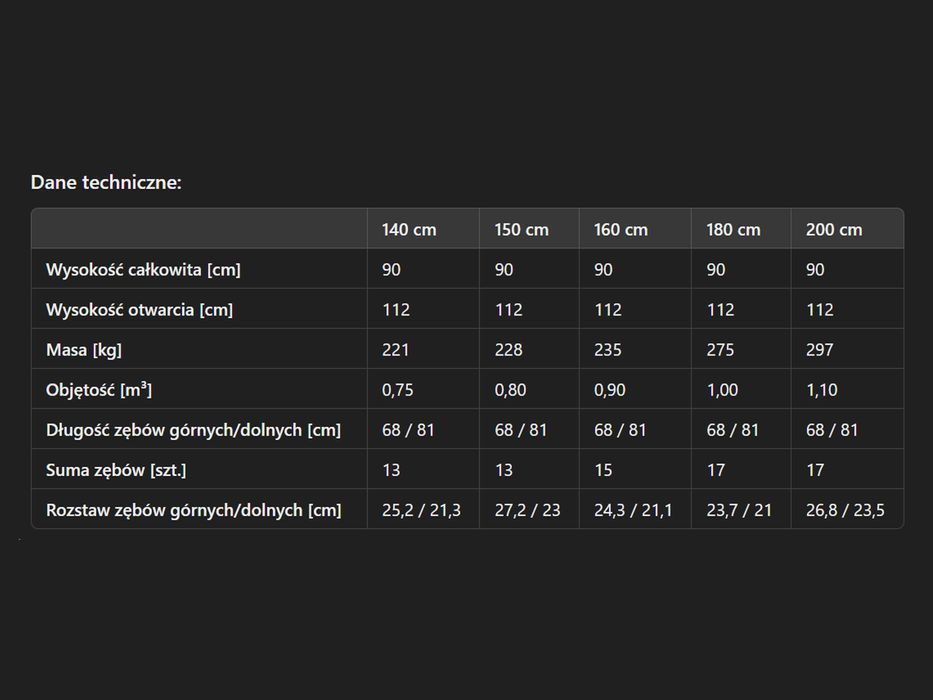
Task: Select the 160 cm column header
Action: click(635, 229)
